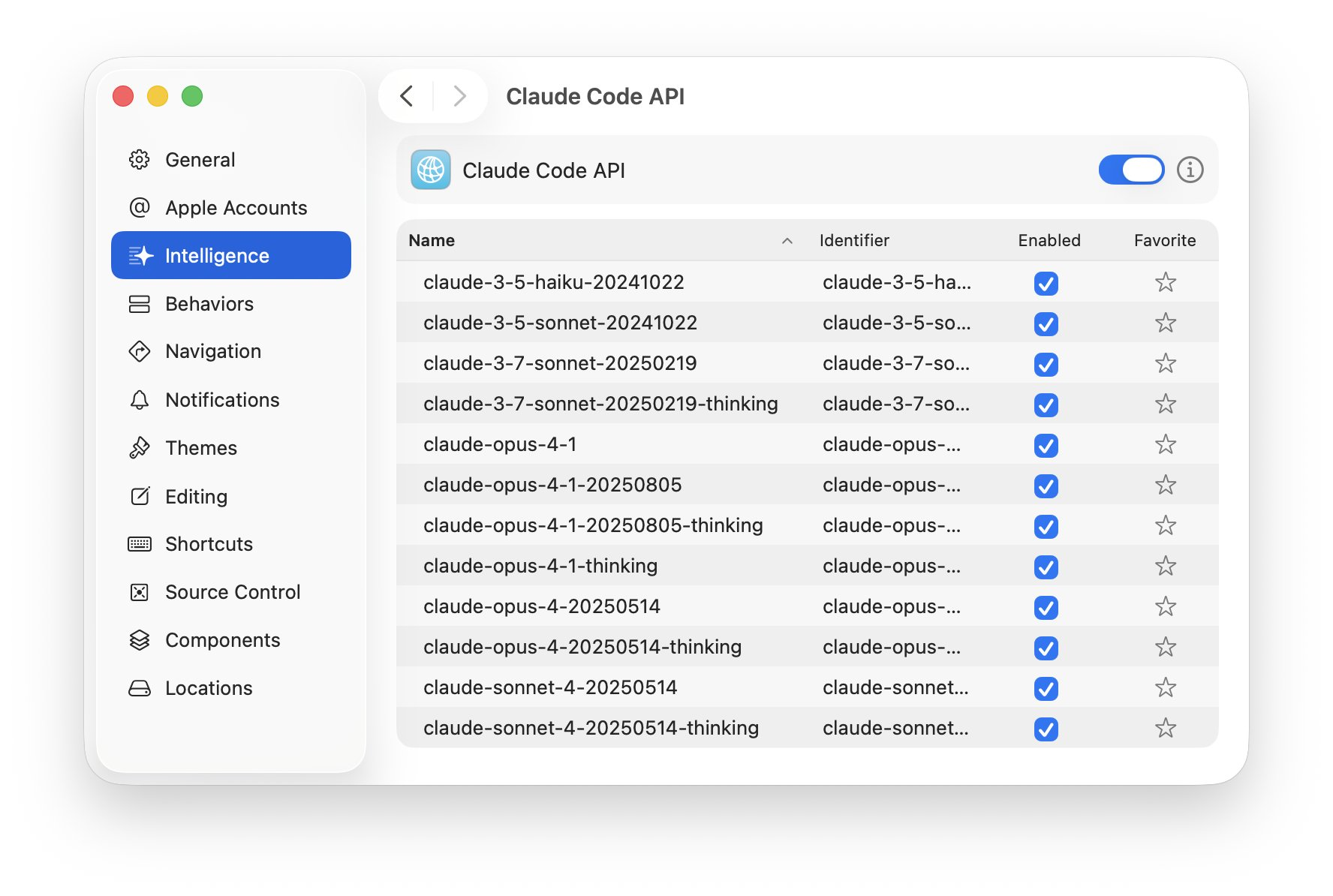This screenshot has width=1333, height=896.
Task: Go forward with the right chevron
Action: (460, 96)
